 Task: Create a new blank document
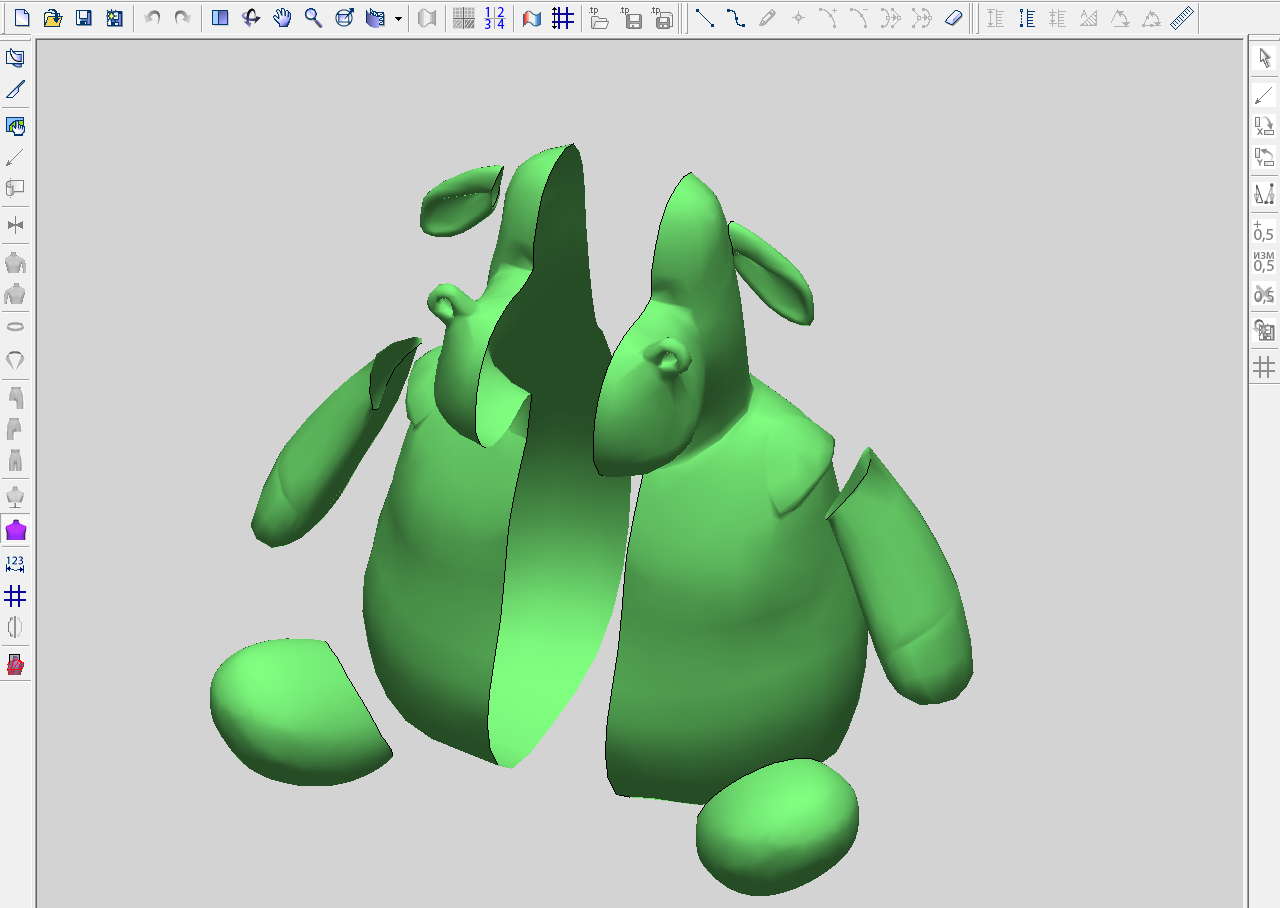point(22,18)
